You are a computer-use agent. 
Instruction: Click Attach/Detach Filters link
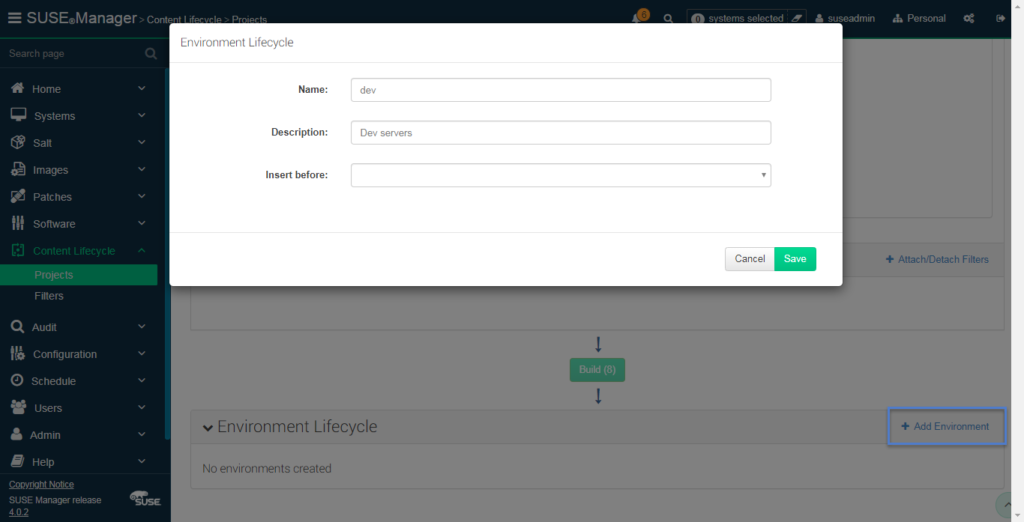tap(937, 259)
